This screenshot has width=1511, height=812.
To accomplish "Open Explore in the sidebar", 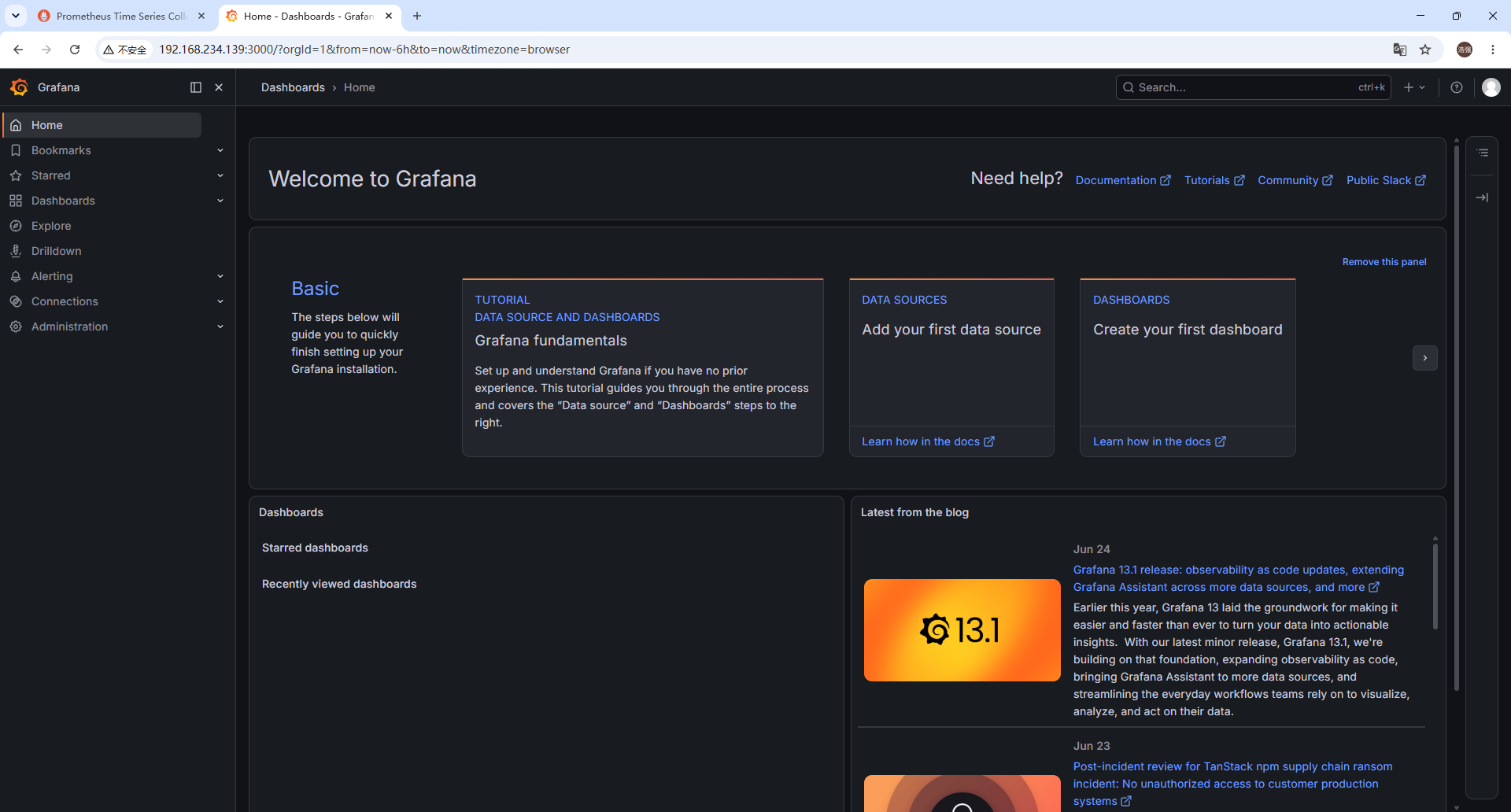I will pyautogui.click(x=51, y=226).
